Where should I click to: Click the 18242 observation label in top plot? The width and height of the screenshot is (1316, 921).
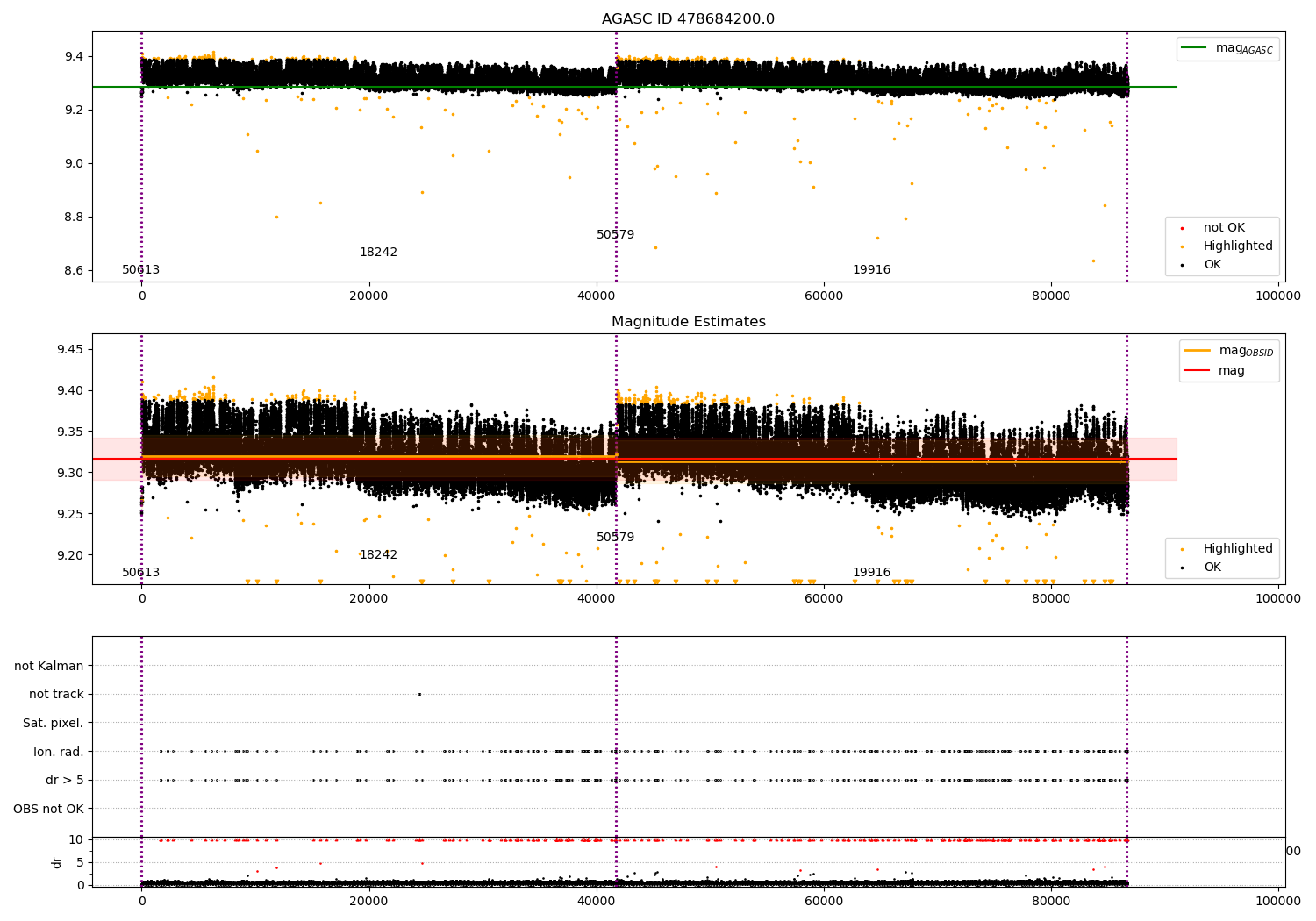[x=378, y=253]
